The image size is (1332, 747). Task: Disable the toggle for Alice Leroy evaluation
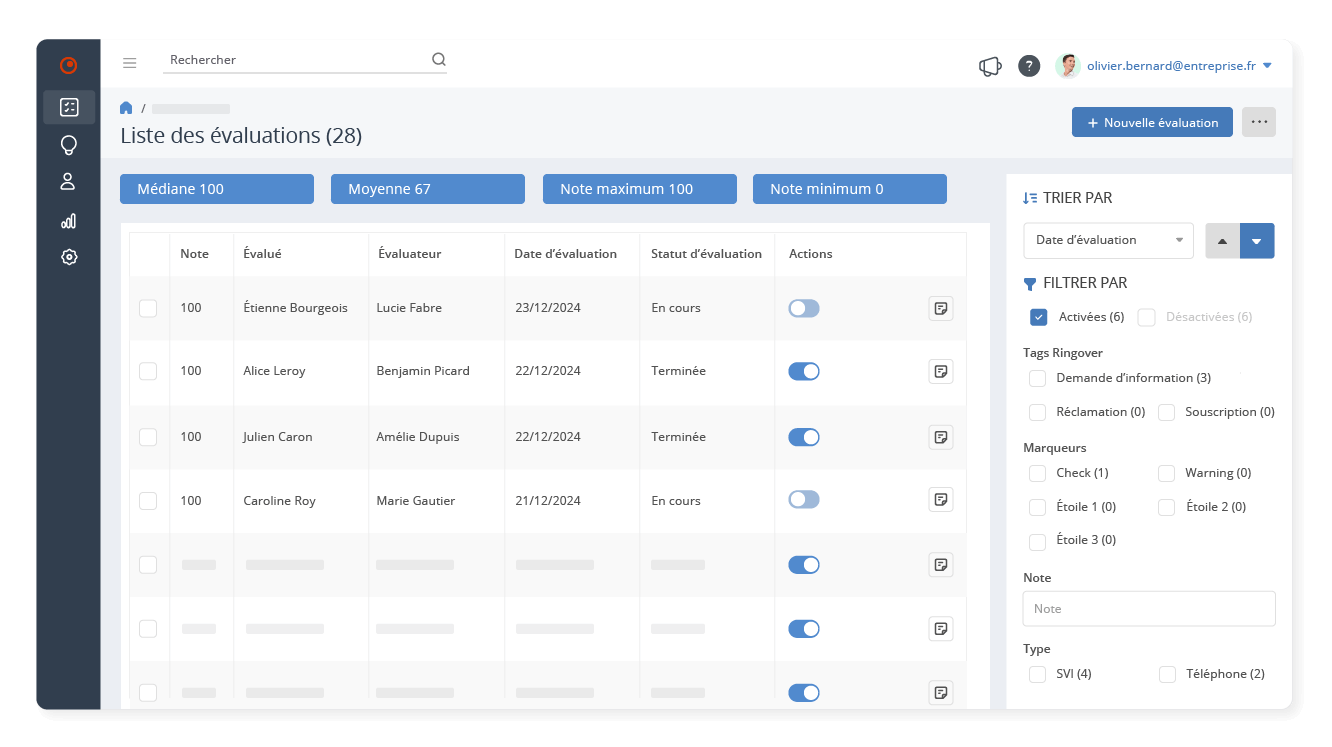pyautogui.click(x=803, y=371)
